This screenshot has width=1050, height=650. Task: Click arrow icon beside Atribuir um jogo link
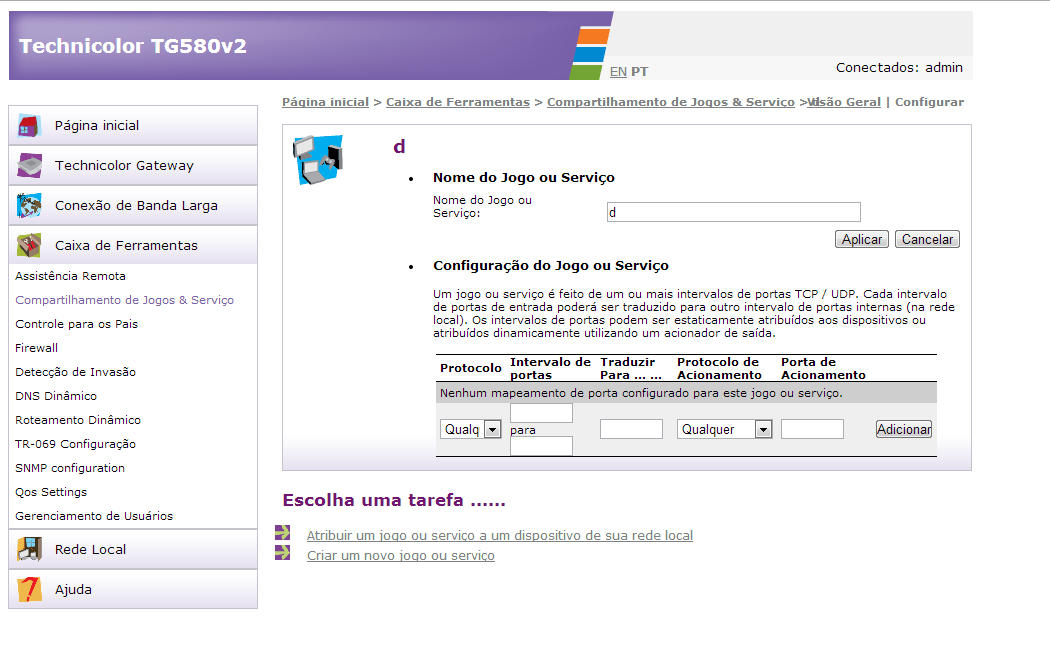[x=283, y=533]
